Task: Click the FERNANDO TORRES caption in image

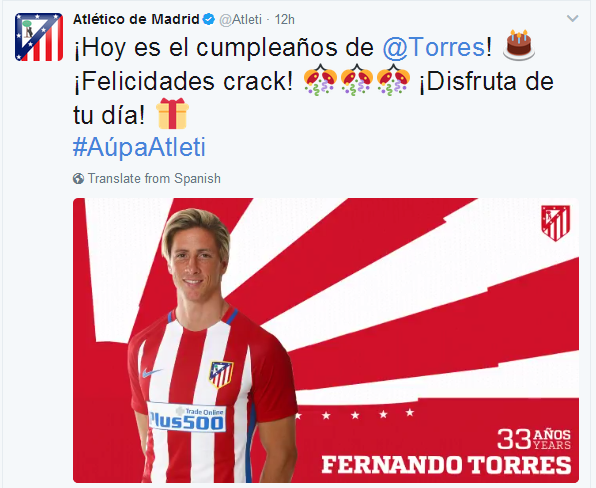Action: point(446,465)
